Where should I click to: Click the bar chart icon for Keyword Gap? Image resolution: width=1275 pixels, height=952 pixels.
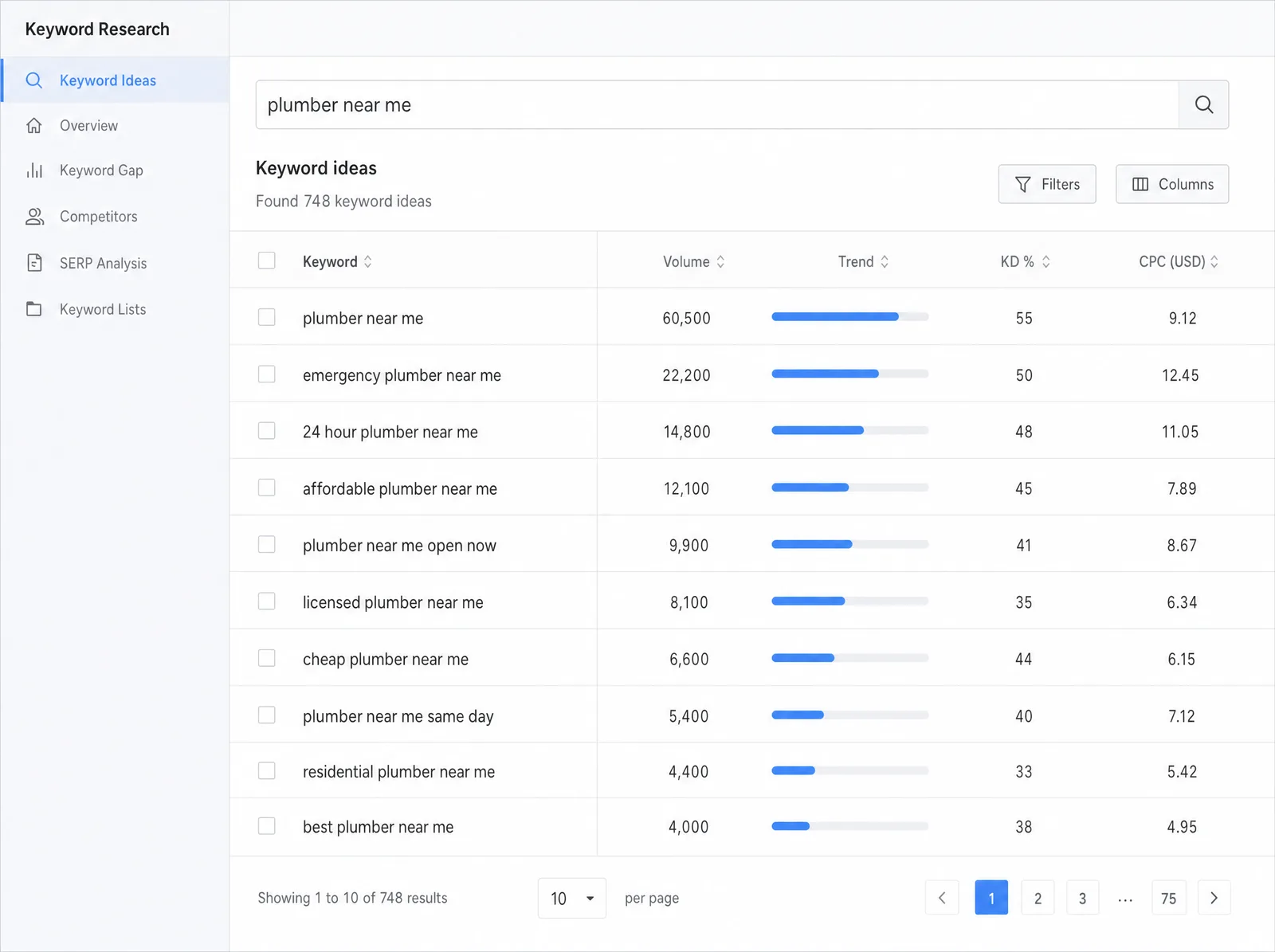coord(33,170)
